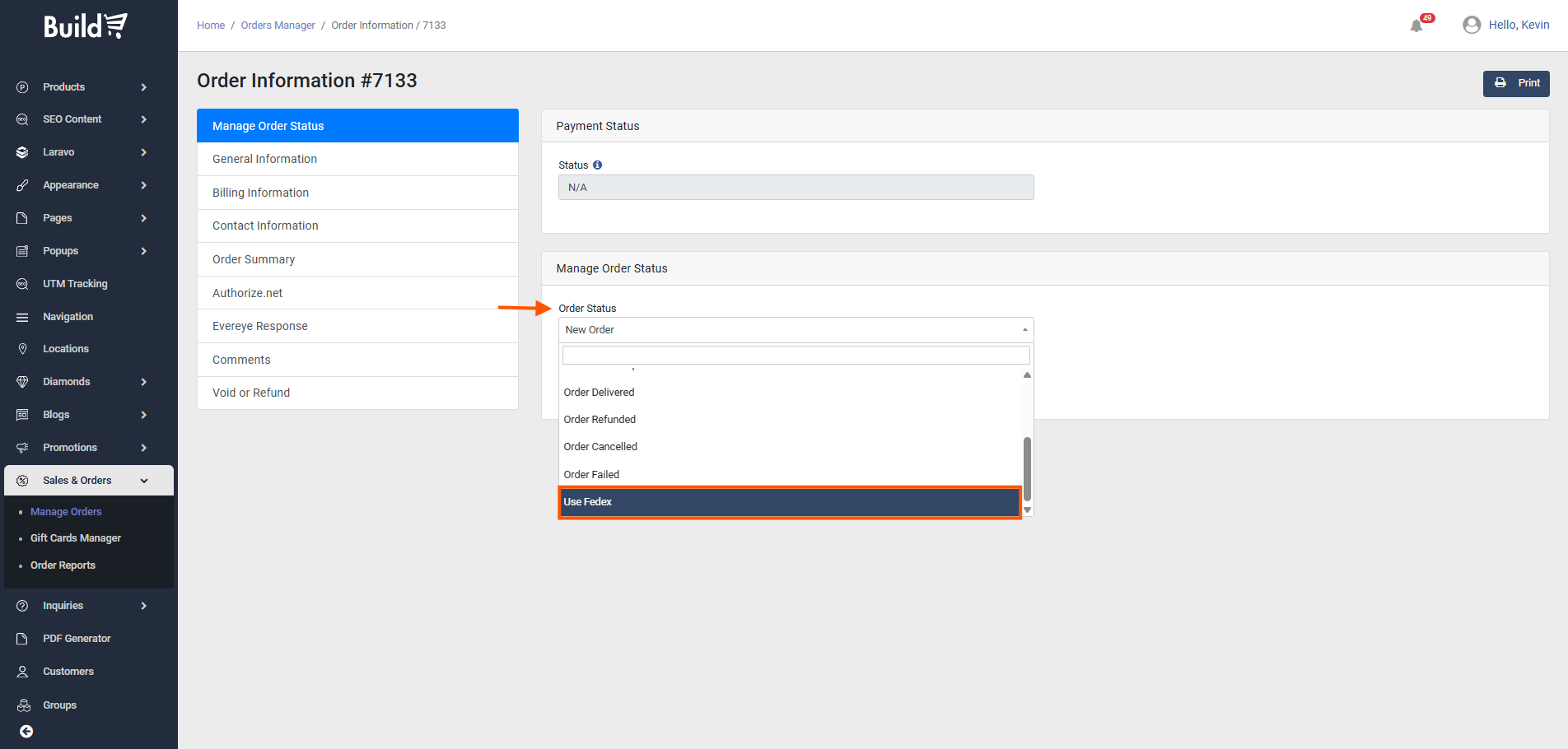
Task: Click the Inquiries question icon
Action: tap(22, 606)
